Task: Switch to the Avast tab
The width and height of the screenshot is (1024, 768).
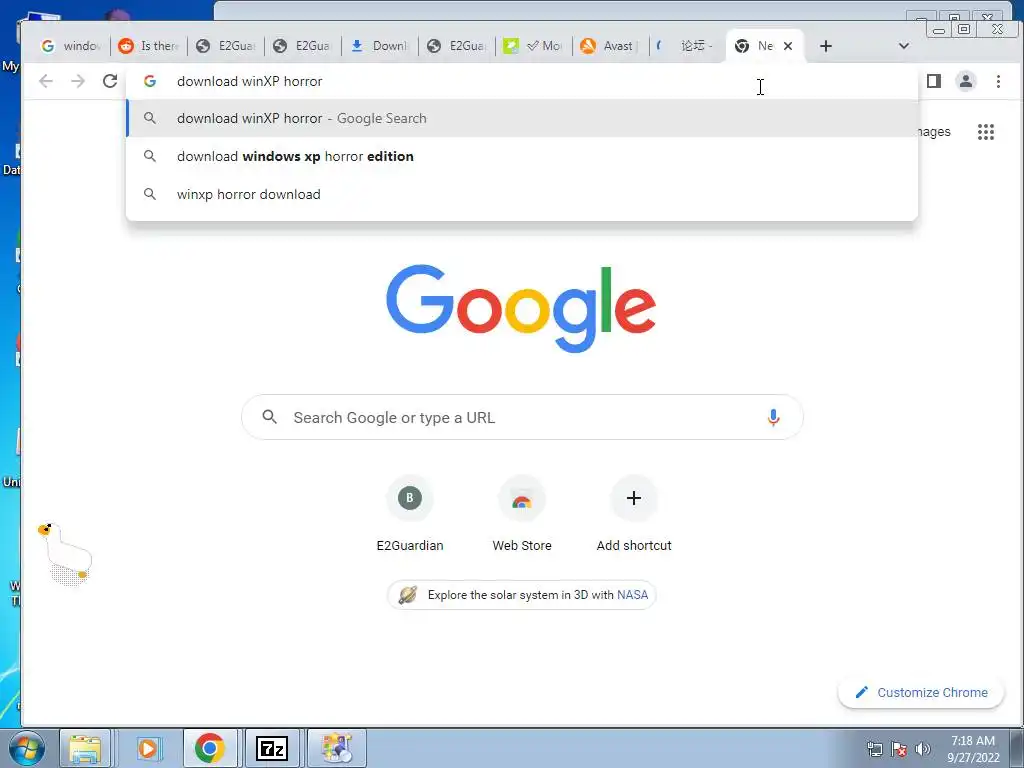Action: (x=611, y=46)
